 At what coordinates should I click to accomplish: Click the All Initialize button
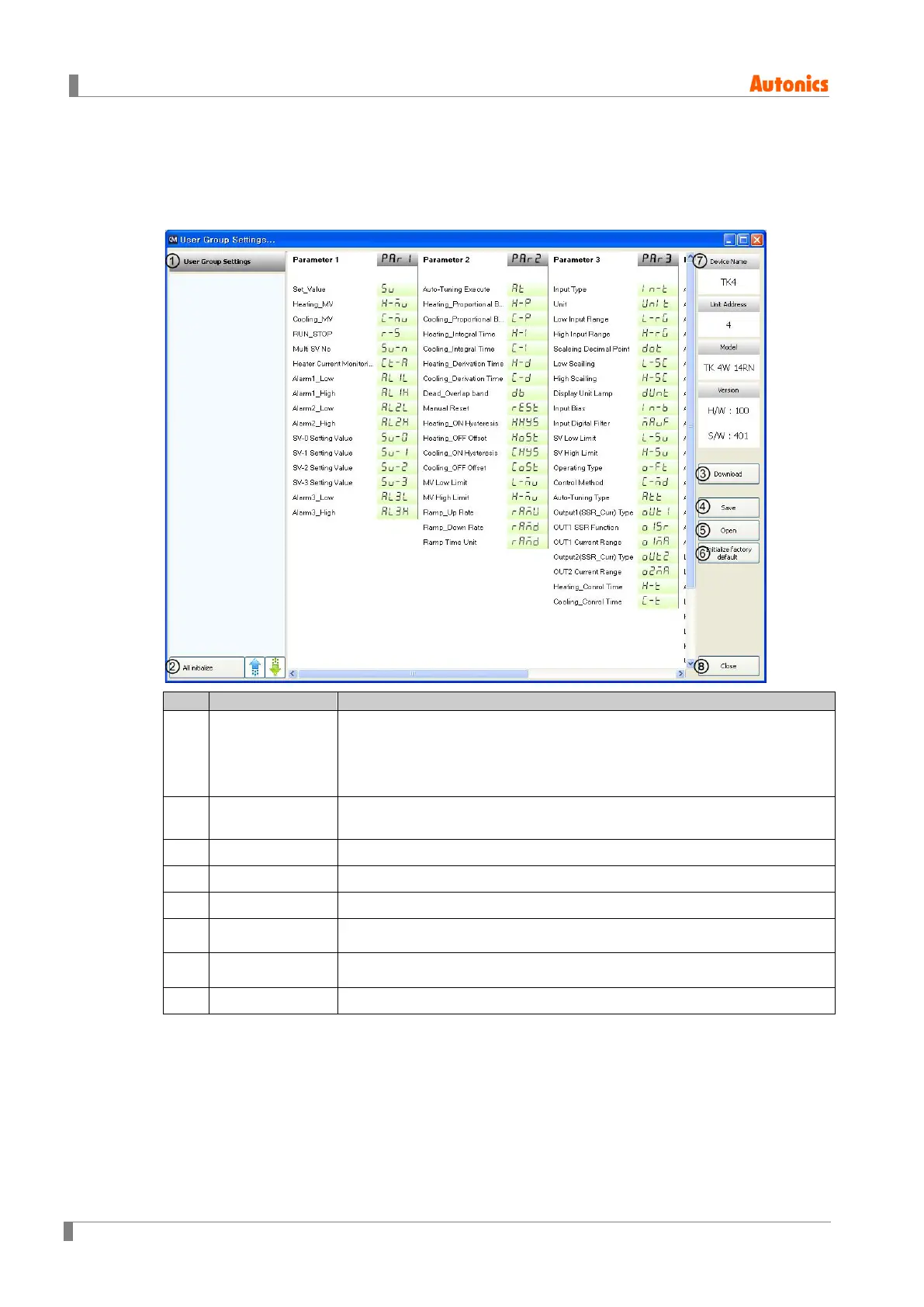[206, 667]
